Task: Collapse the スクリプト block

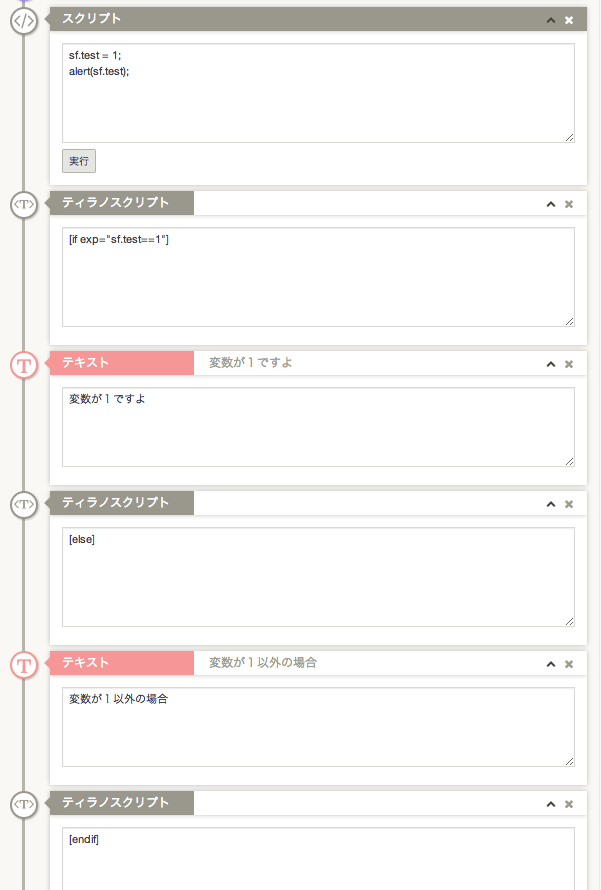Action: click(x=550, y=20)
